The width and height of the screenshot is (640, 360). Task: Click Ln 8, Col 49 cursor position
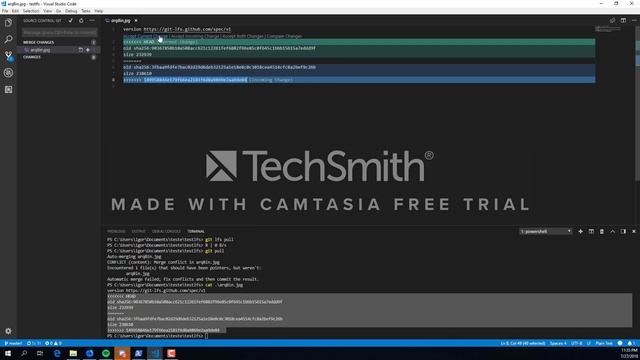coord(523,343)
